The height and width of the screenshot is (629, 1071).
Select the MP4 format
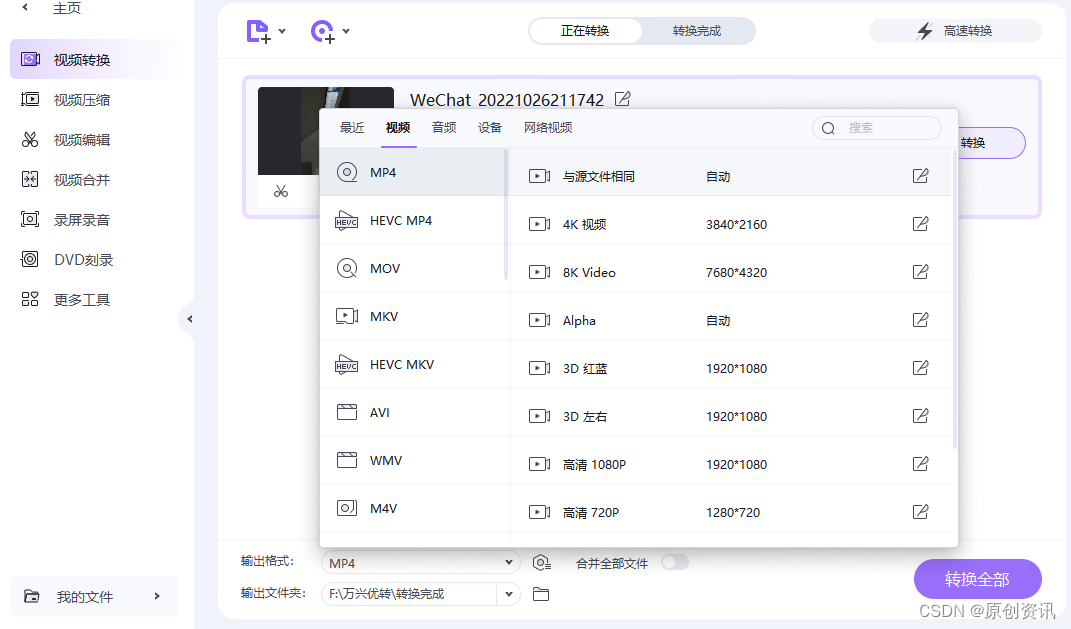[x=413, y=172]
